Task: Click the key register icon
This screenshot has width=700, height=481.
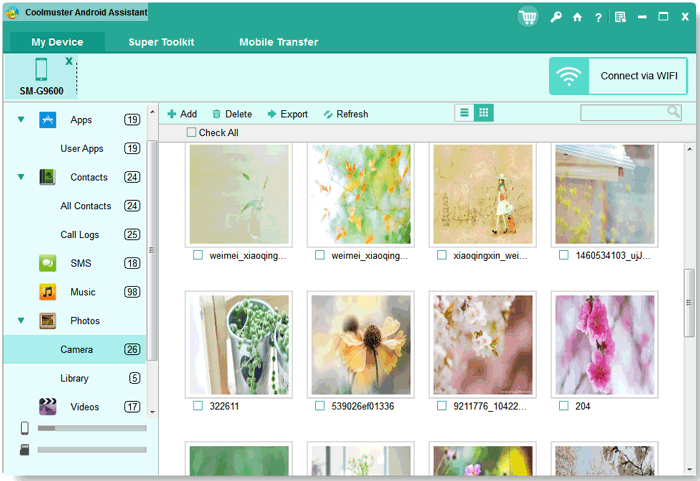Action: tap(555, 17)
